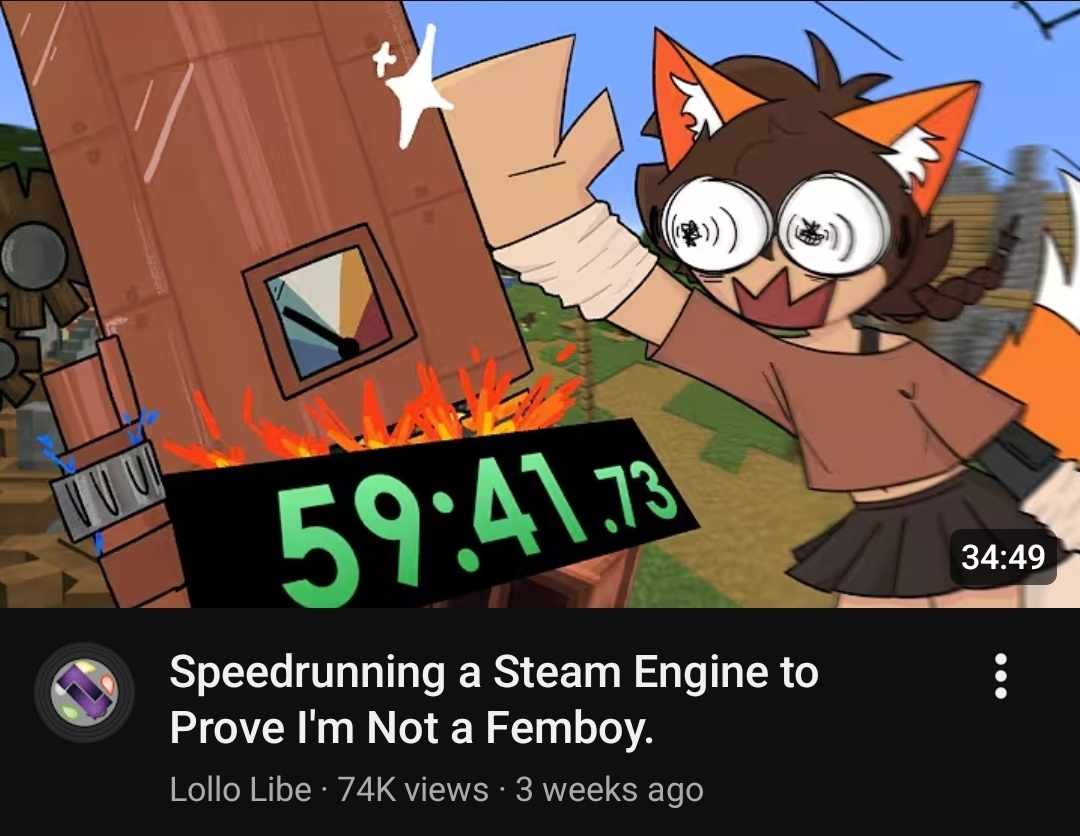This screenshot has height=836, width=1080.
Task: Click the 34:49 duration badge
Action: point(1003,556)
